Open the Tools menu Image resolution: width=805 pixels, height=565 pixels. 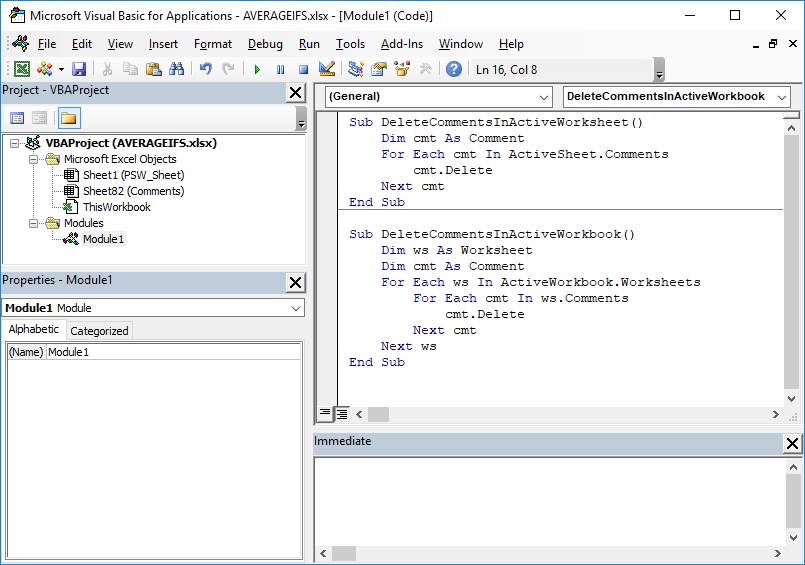[x=350, y=44]
